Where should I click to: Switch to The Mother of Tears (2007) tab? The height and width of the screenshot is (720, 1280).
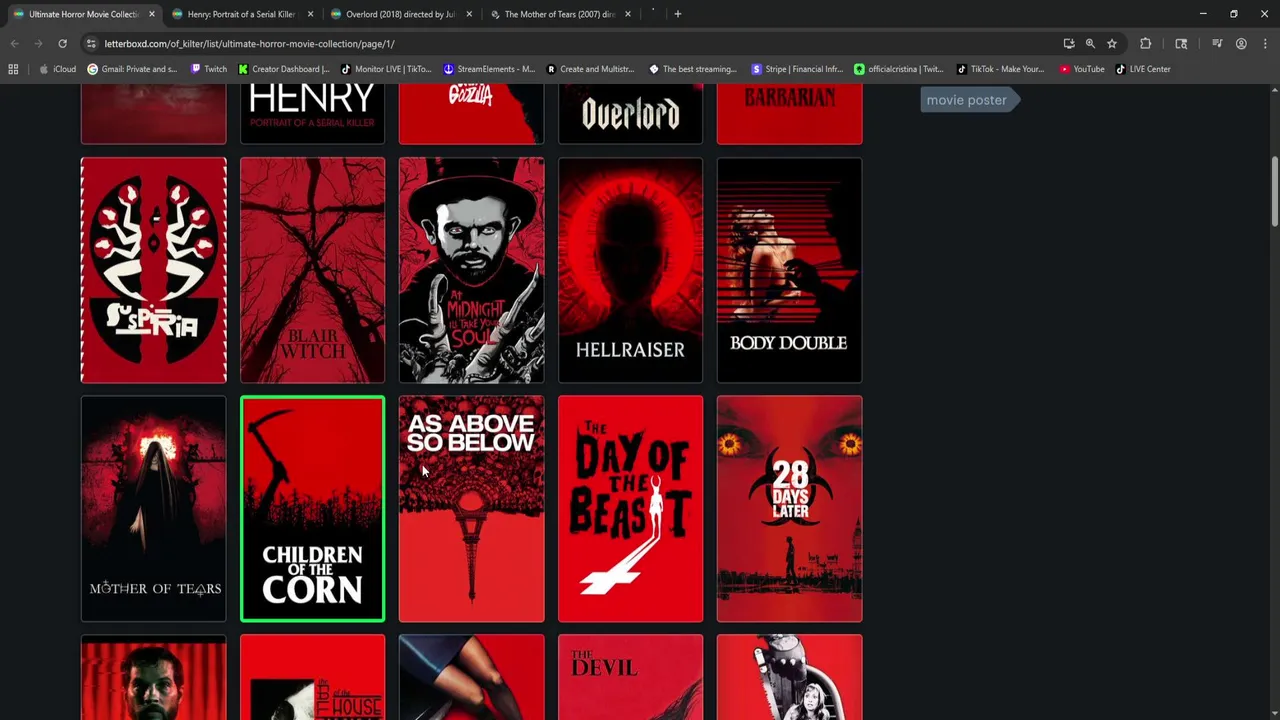[x=559, y=14]
